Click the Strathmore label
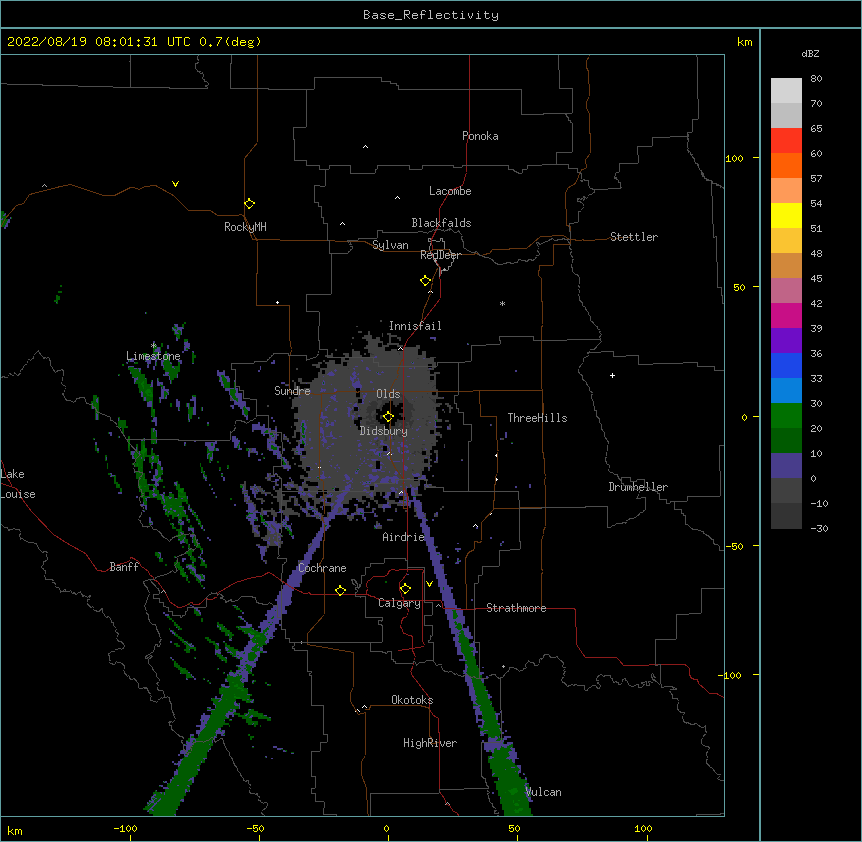The image size is (862, 842). click(x=516, y=608)
